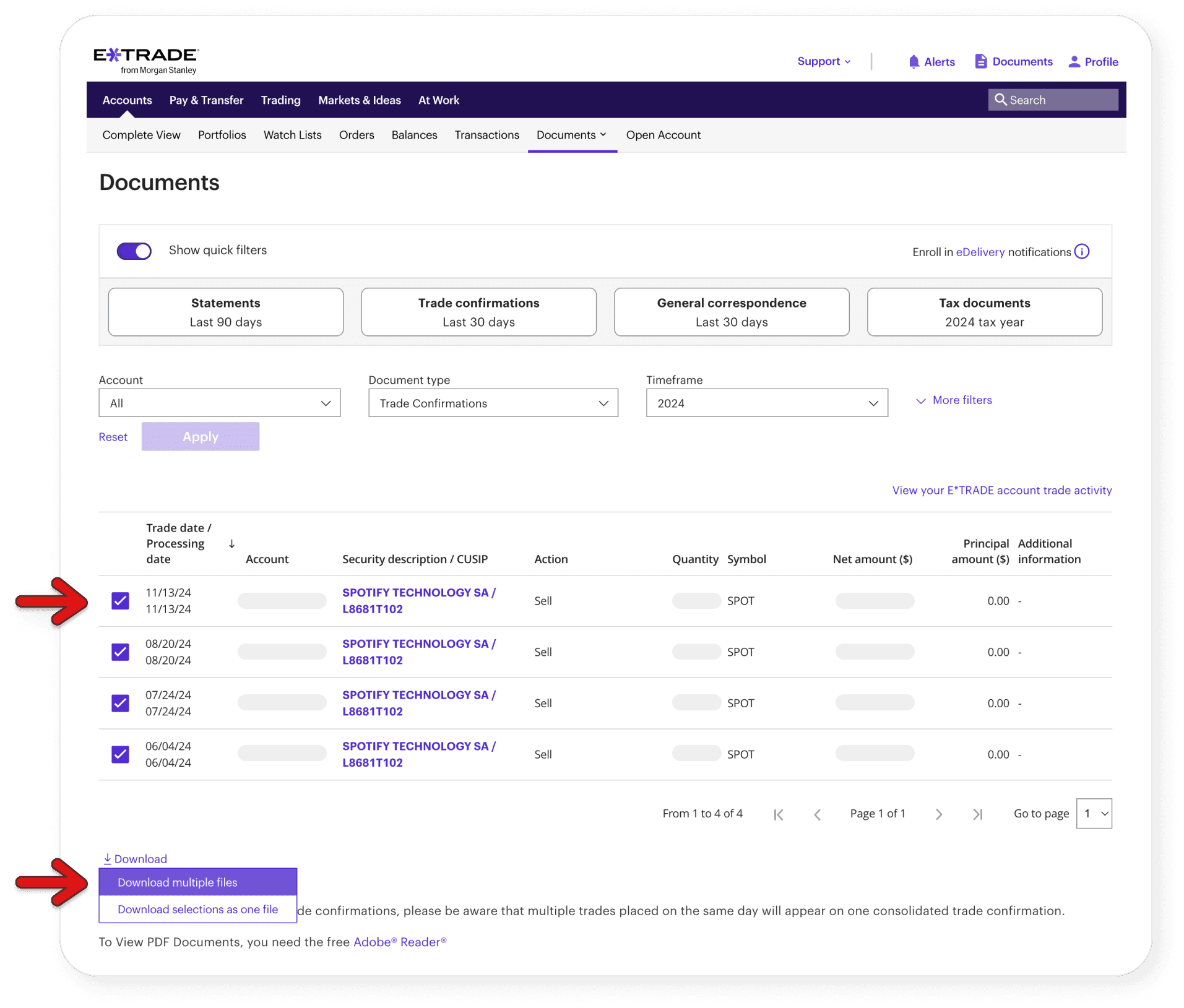
Task: Uncheck the 07/24/24 trade confirmation row
Action: click(120, 704)
